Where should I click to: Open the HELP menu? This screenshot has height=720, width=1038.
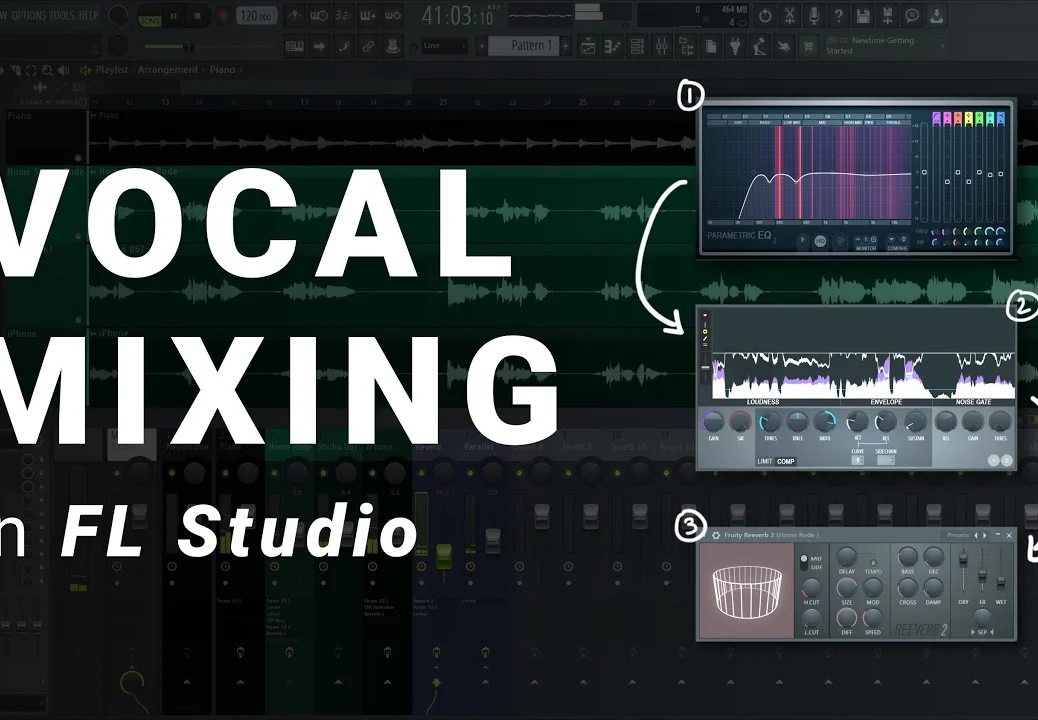[x=88, y=15]
